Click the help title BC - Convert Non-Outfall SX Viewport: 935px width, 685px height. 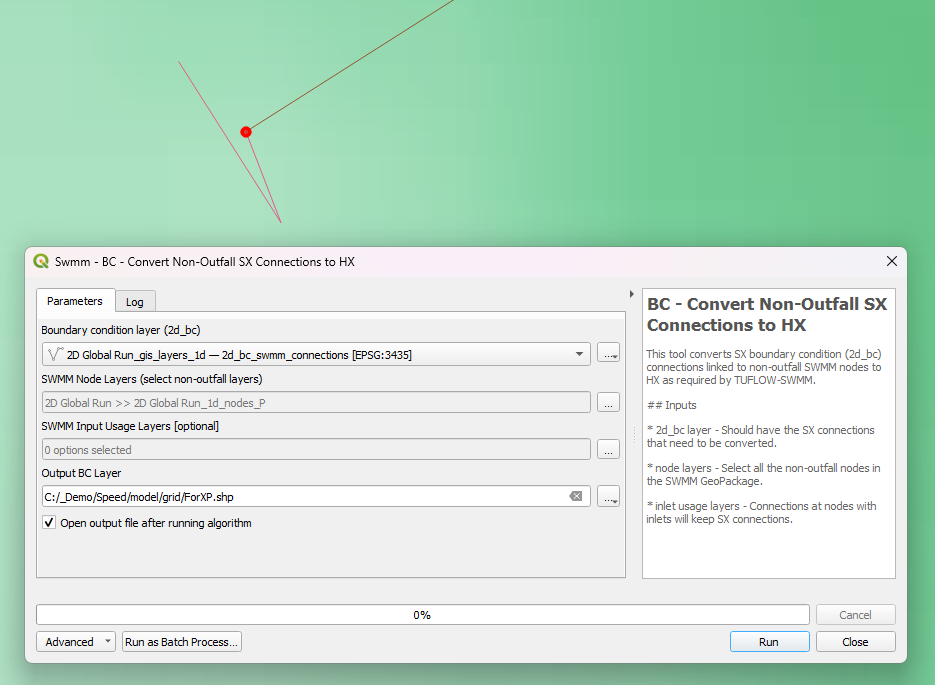pos(767,314)
